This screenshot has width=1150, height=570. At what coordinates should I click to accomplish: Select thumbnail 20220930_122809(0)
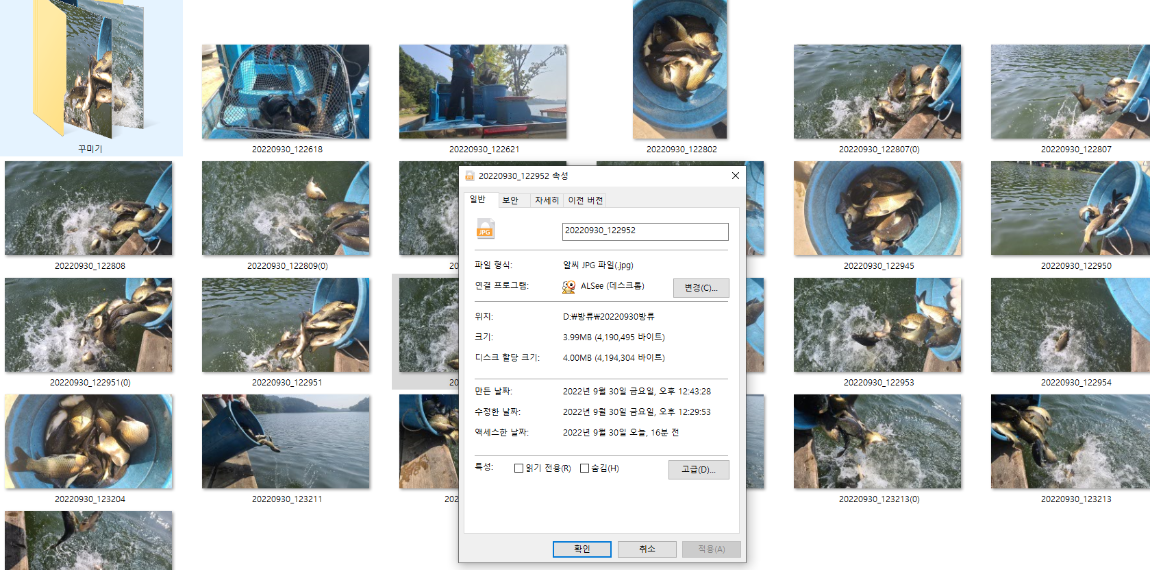[x=286, y=208]
